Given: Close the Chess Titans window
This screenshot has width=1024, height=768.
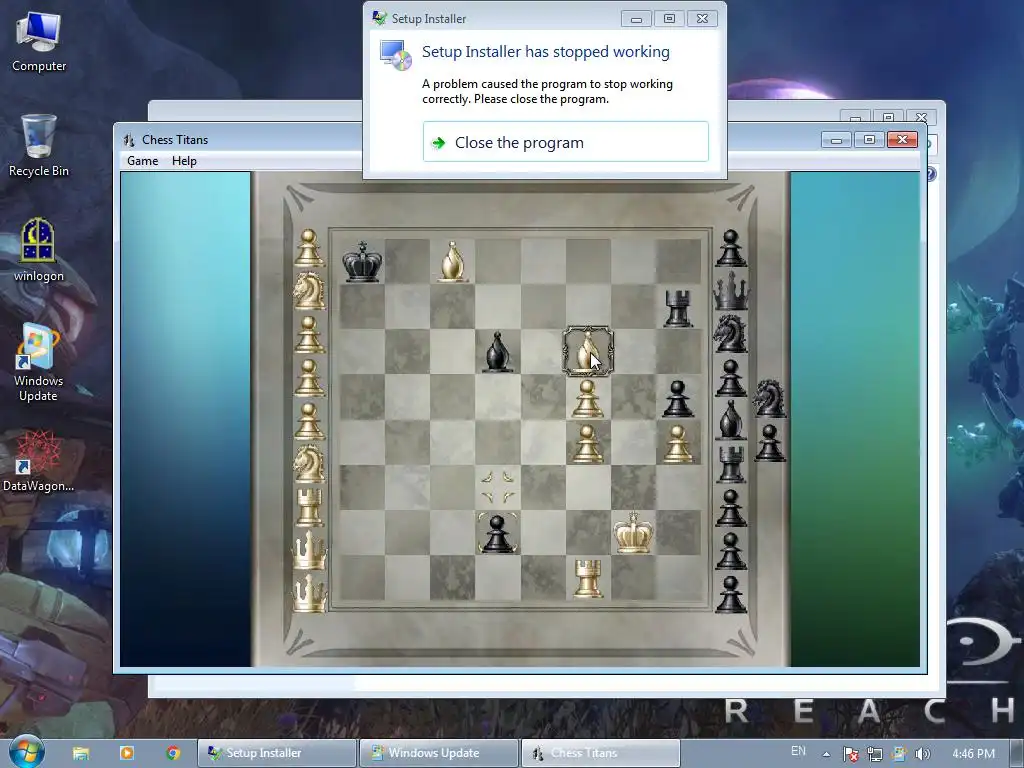Looking at the screenshot, I should point(902,140).
